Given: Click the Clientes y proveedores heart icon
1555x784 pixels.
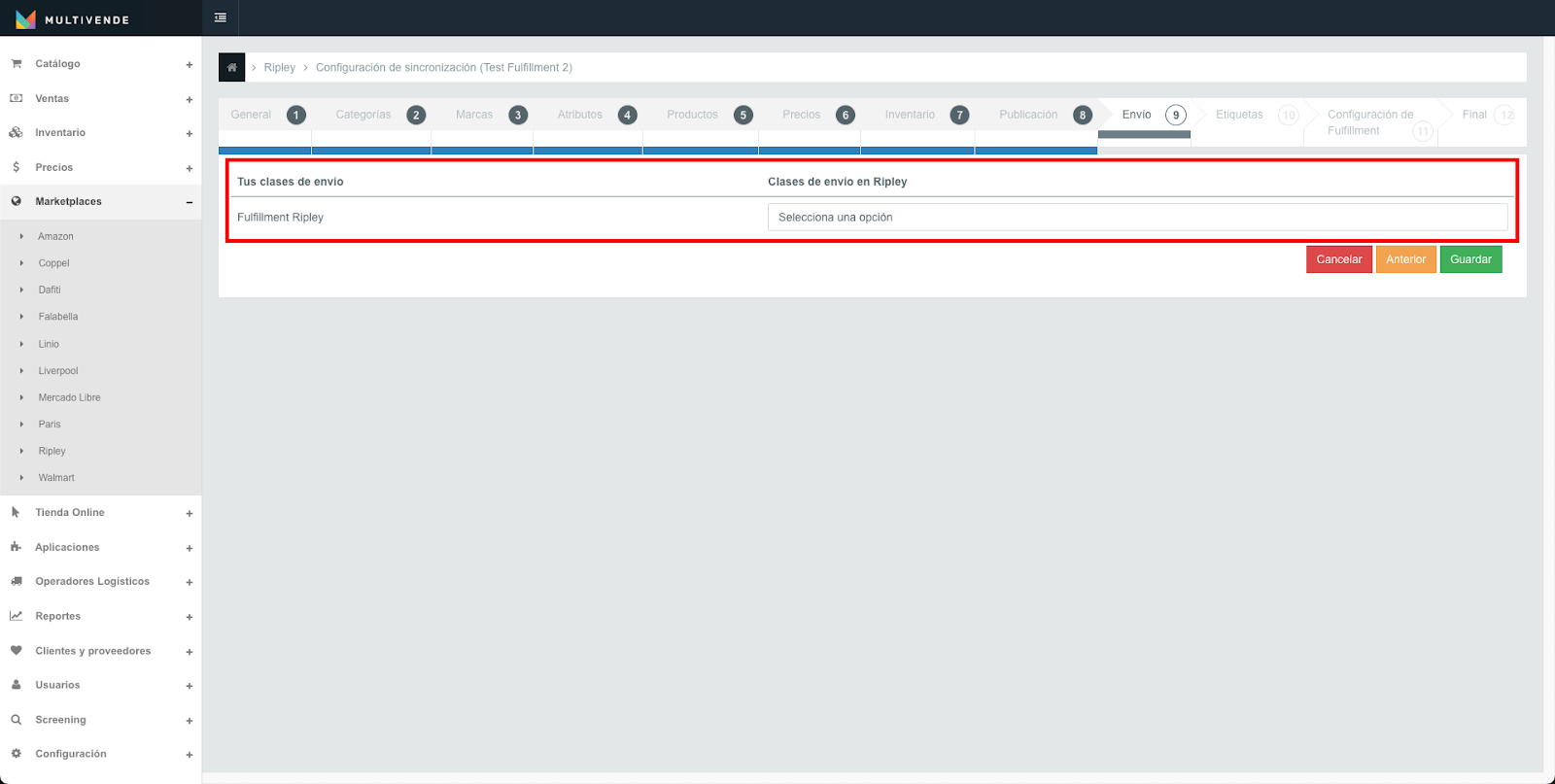Looking at the screenshot, I should click(16, 651).
